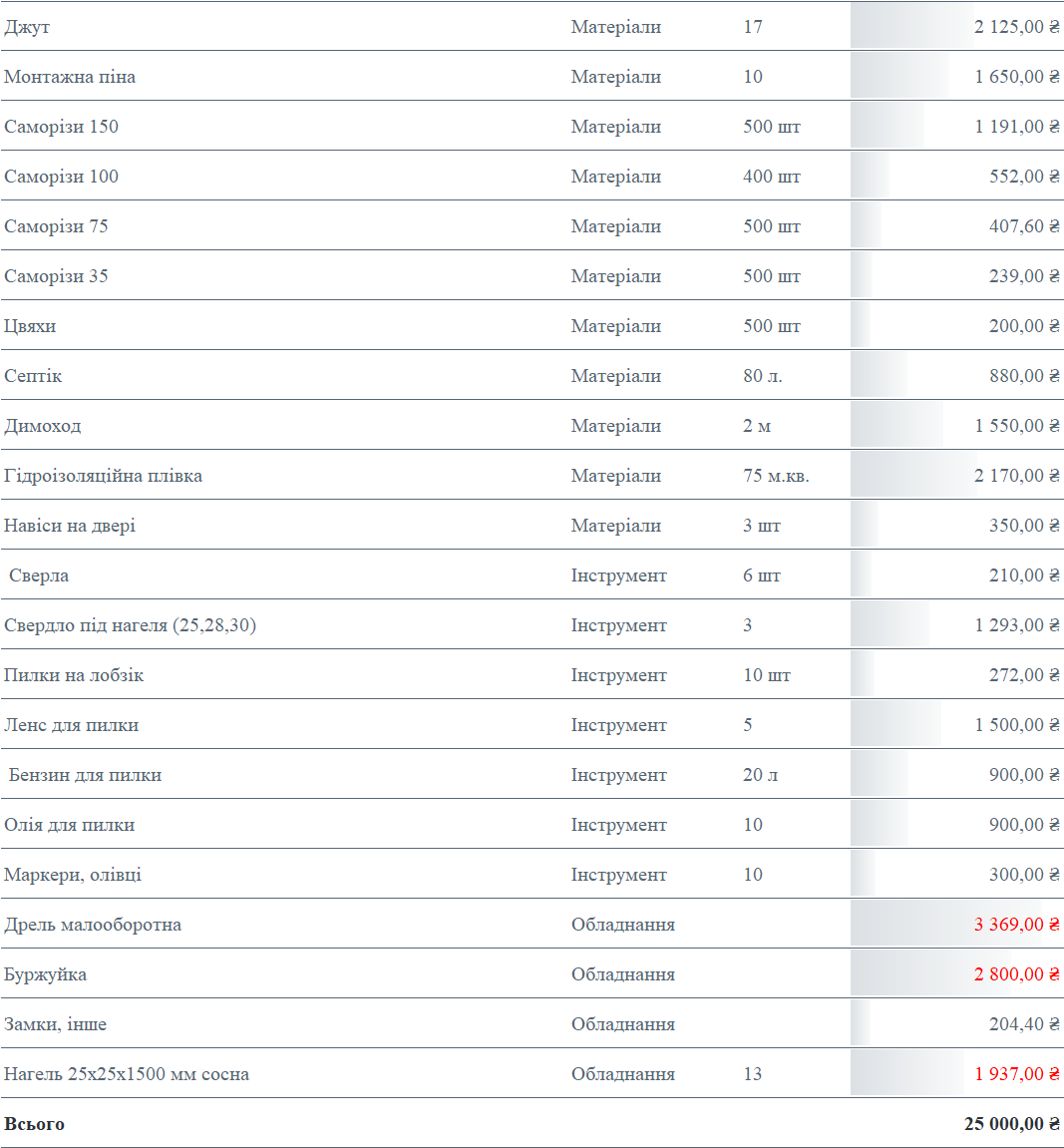
Task: Select the 'Буржуйка' row name
Action: click(x=45, y=974)
